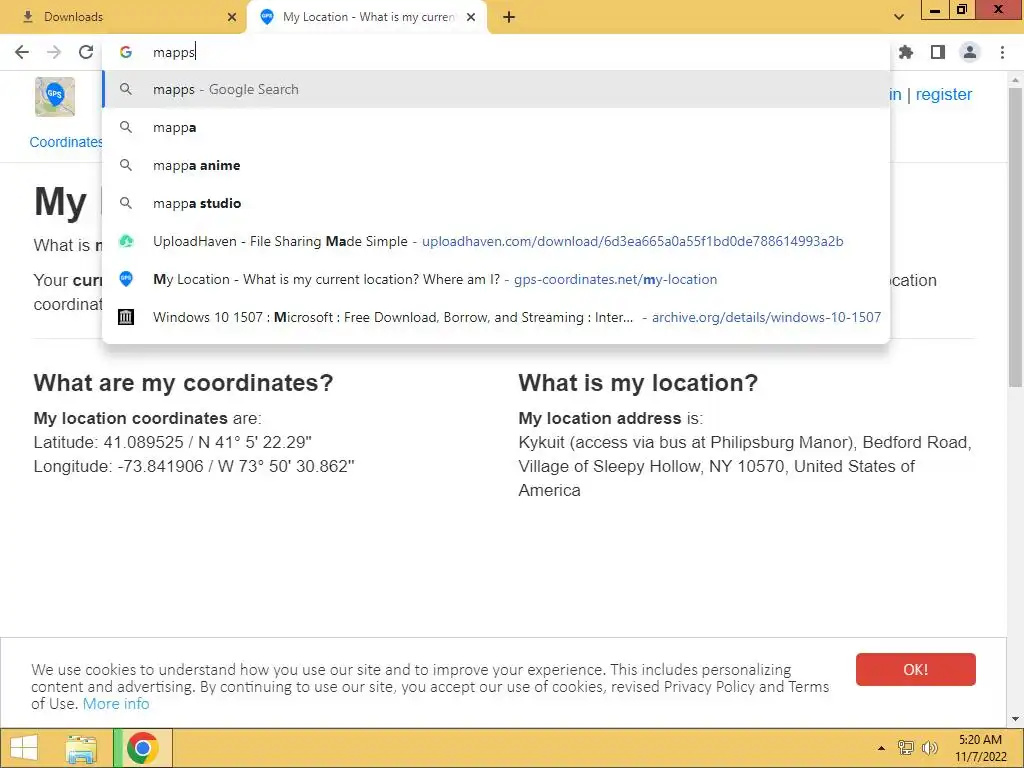Screen dimensions: 1024x768
Task: Open the 'More info' cookie link
Action: pos(116,703)
